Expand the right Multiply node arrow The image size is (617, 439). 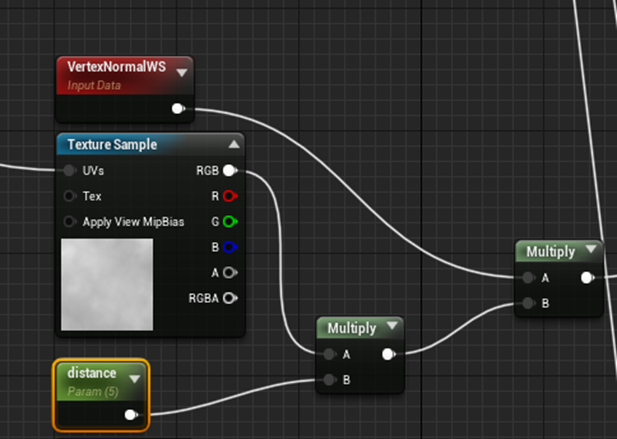591,249
